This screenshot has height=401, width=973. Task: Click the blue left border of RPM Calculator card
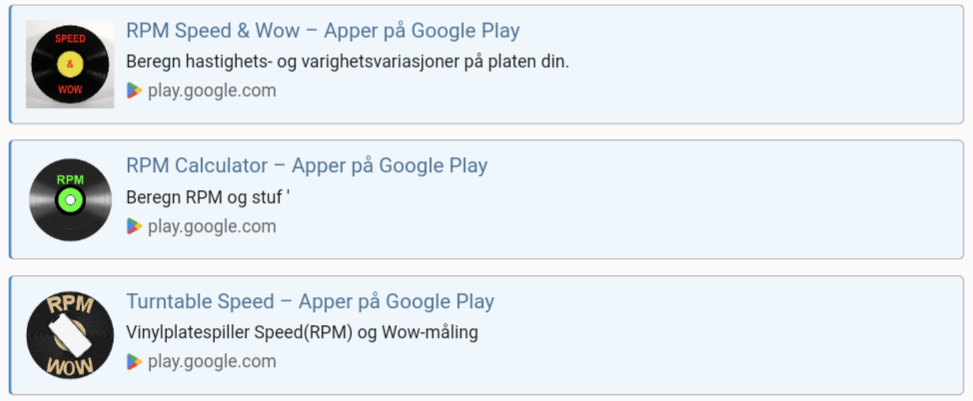point(10,200)
